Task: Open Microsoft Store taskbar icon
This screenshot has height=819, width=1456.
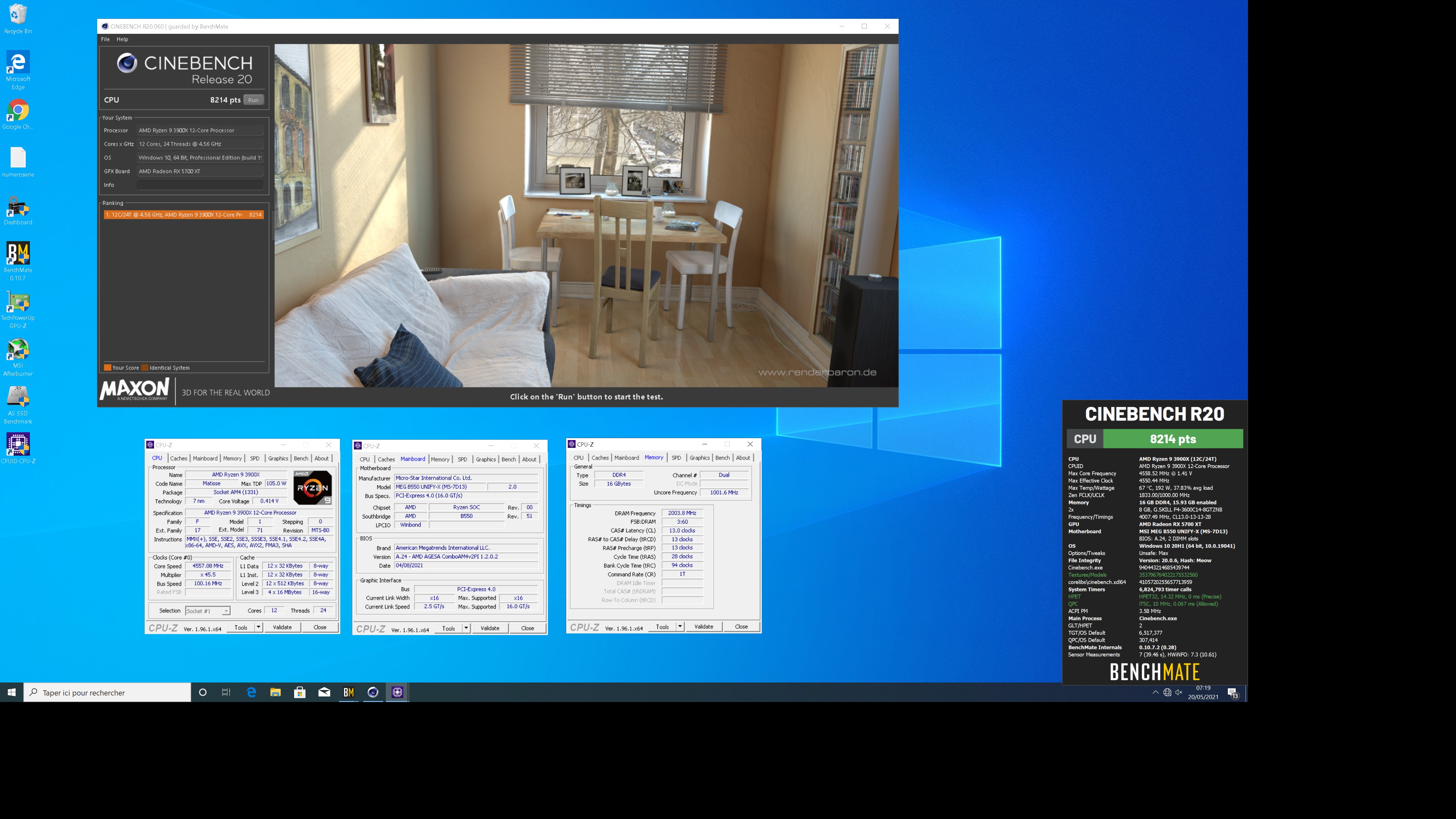Action: [300, 692]
